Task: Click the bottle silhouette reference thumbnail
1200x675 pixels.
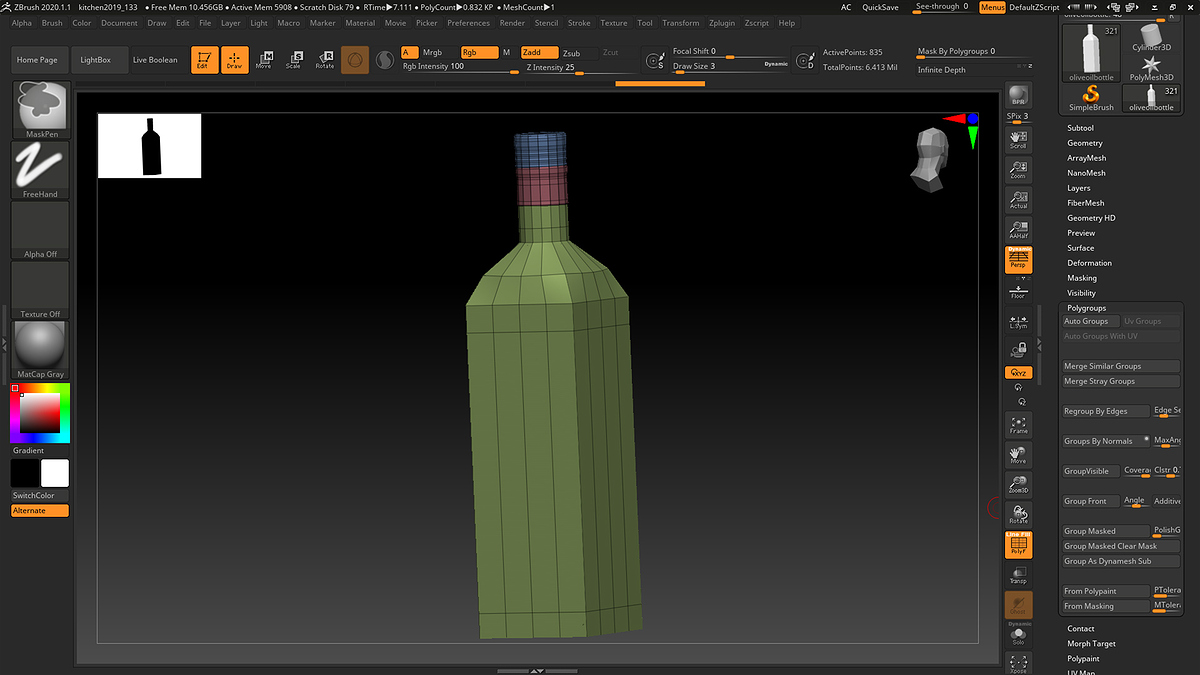Action: (149, 146)
